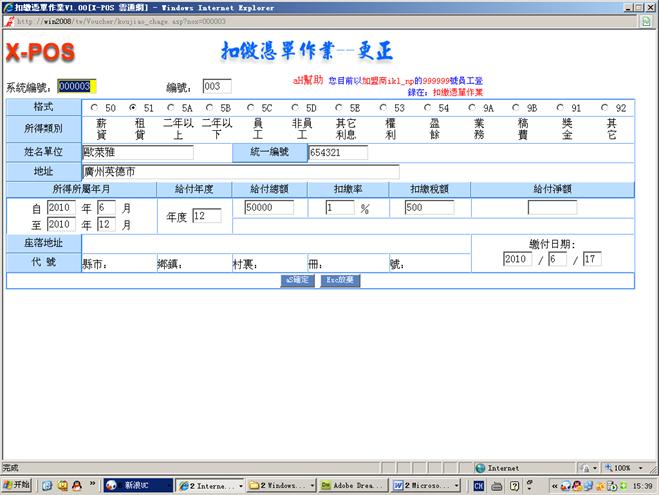Open Adobe Dreamweaver from the taskbar
The height and width of the screenshot is (495, 659).
pyautogui.click(x=351, y=485)
